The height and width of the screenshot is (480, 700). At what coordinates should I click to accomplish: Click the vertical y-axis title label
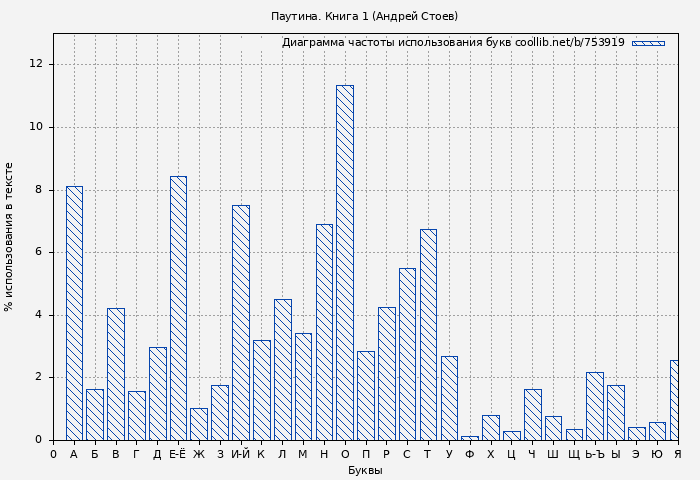click(x=10, y=237)
